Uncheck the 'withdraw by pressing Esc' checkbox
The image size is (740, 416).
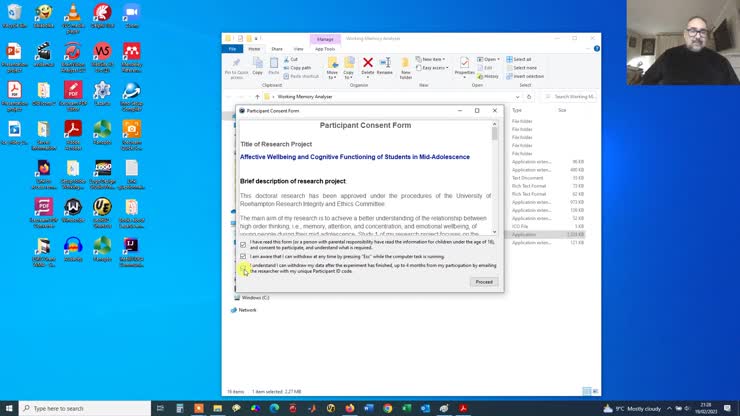243,256
